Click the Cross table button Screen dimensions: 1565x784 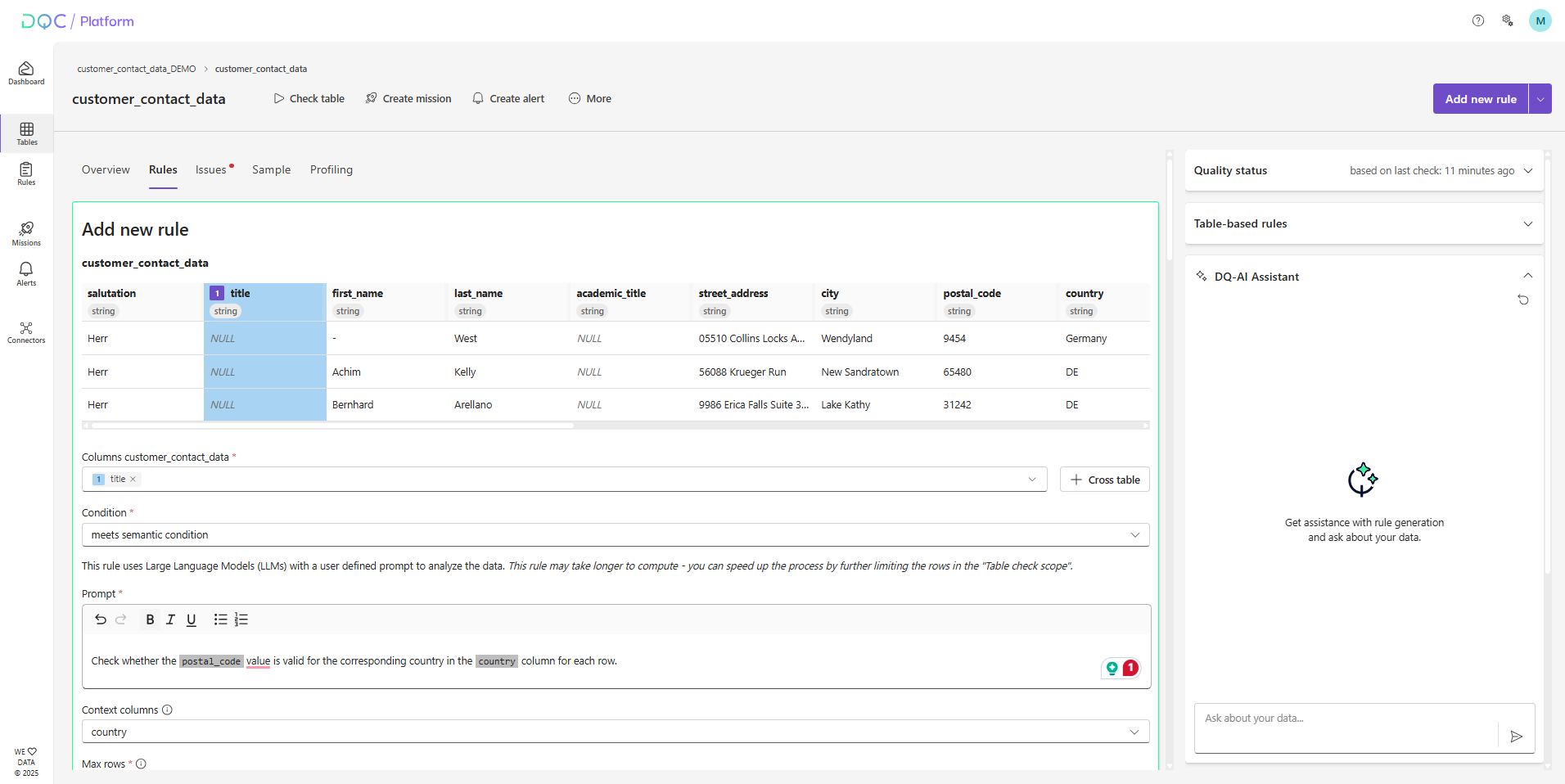(1104, 480)
